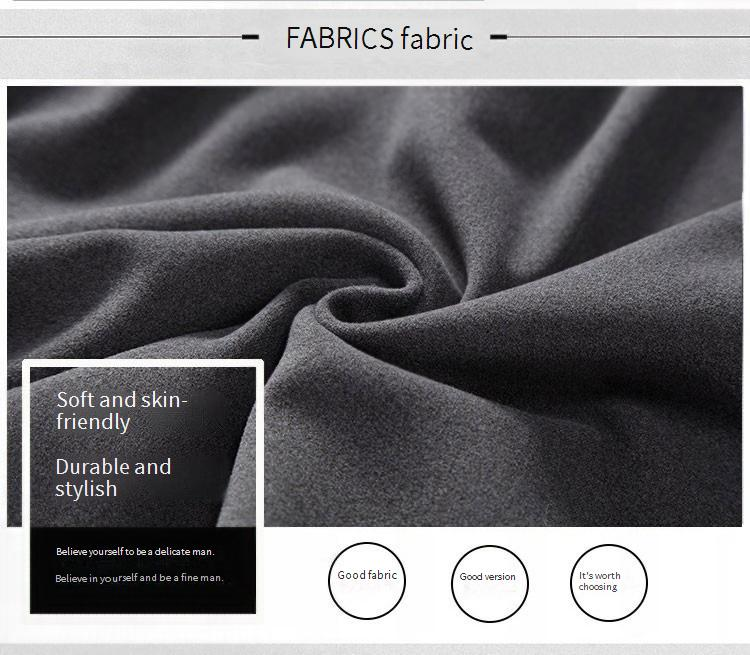The height and width of the screenshot is (655, 750).
Task: Click the thin line left of the heading
Action: click(120, 37)
